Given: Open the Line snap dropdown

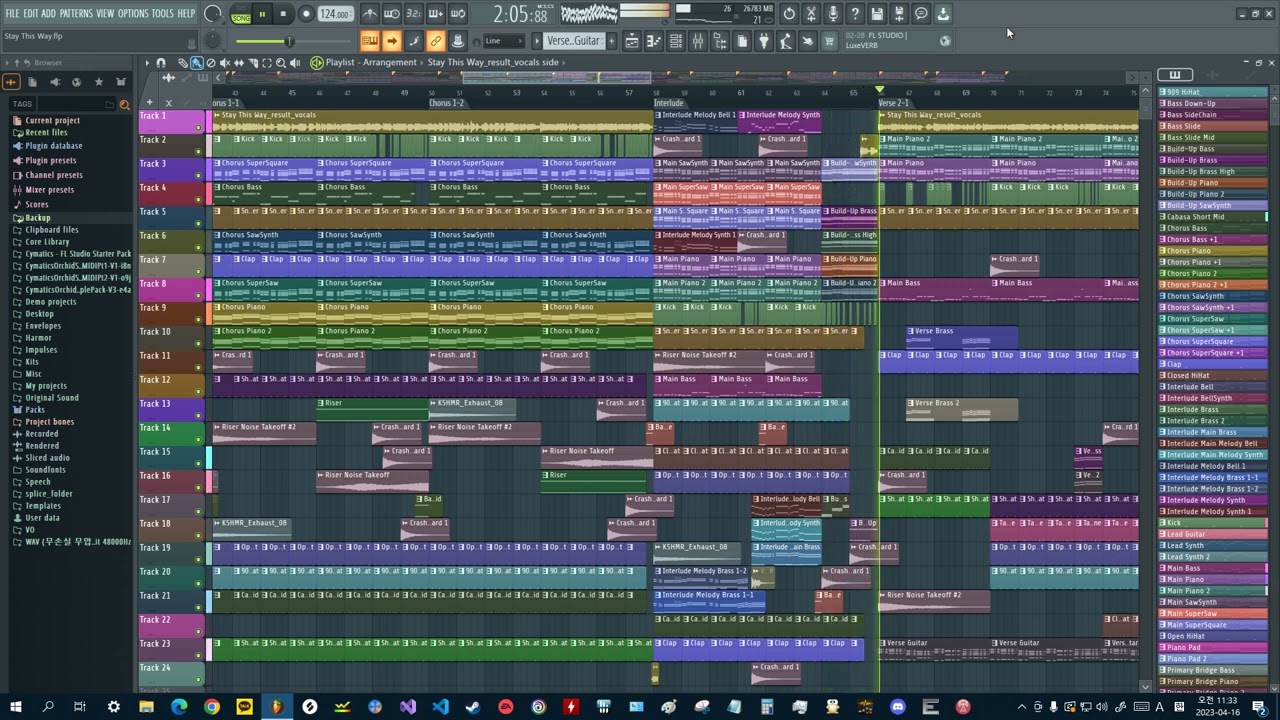Looking at the screenshot, I should coord(503,41).
